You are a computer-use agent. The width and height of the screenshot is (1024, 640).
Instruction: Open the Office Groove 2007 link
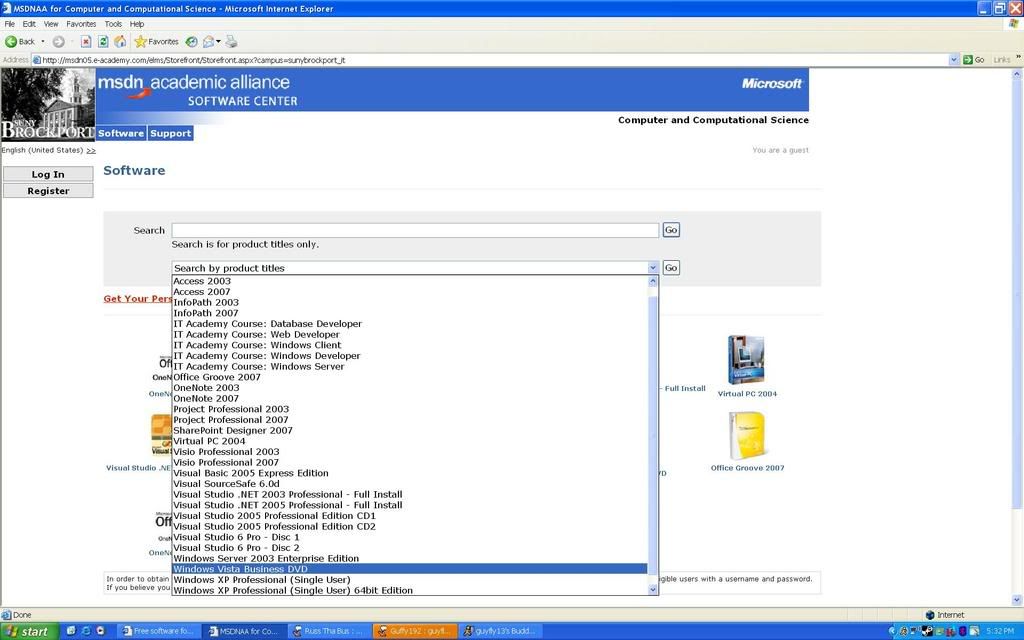(x=747, y=468)
